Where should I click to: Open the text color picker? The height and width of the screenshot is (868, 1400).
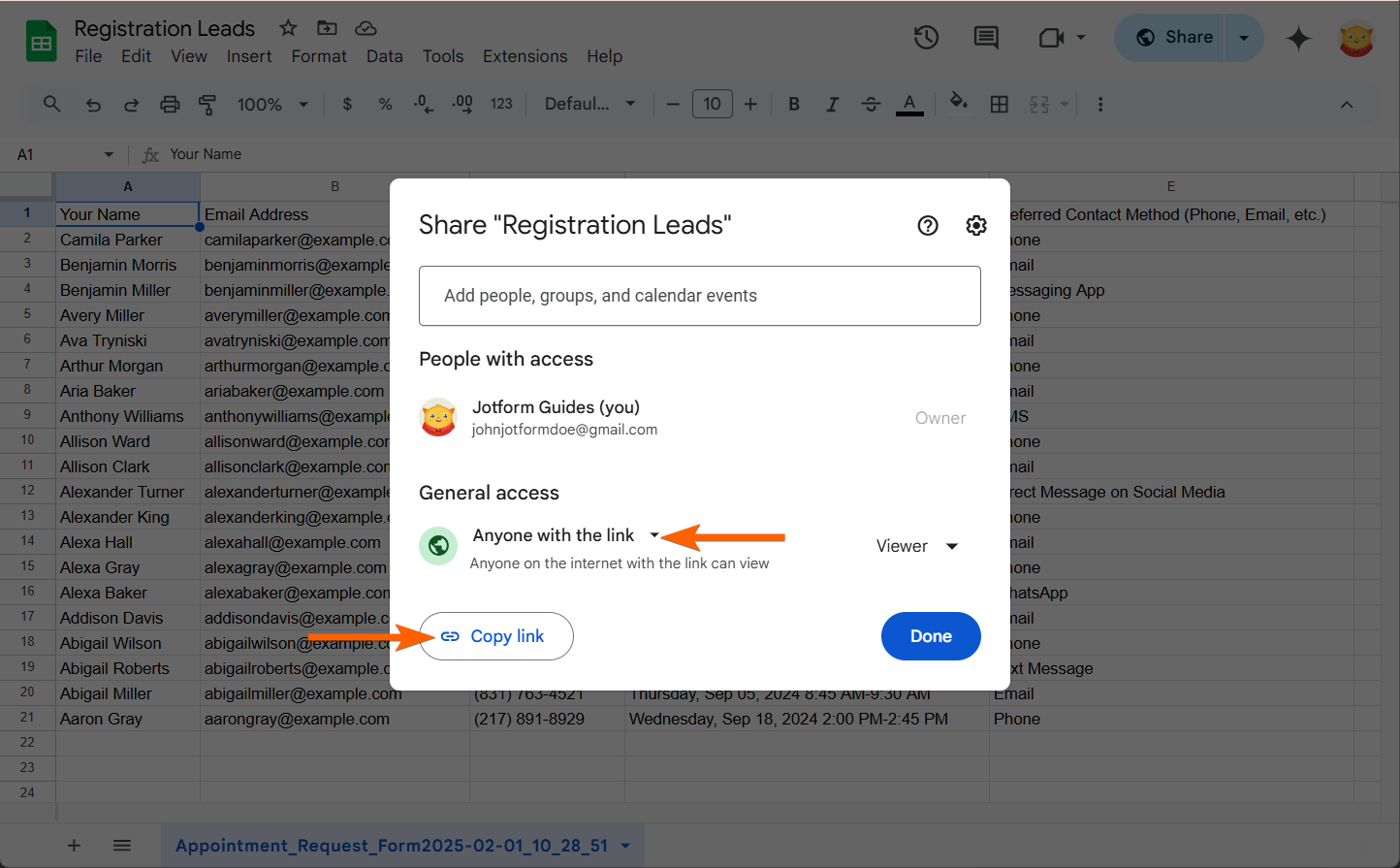tap(909, 105)
